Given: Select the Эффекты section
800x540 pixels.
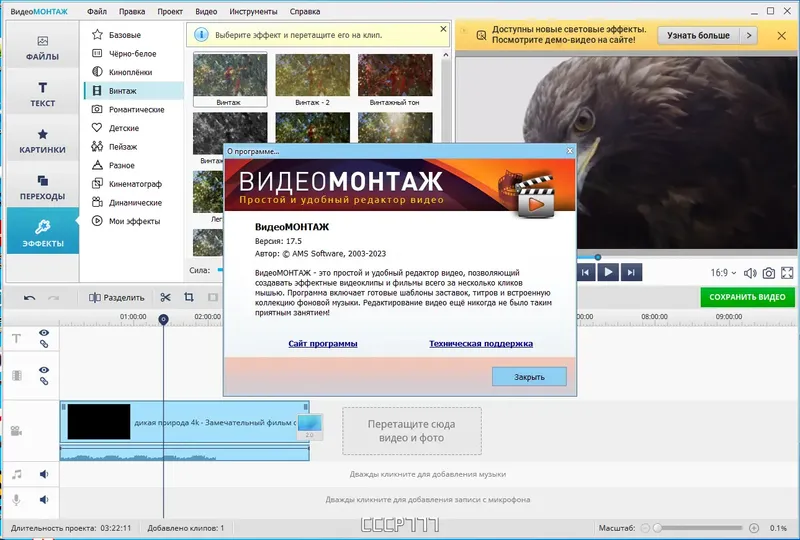Looking at the screenshot, I should click(x=42, y=231).
